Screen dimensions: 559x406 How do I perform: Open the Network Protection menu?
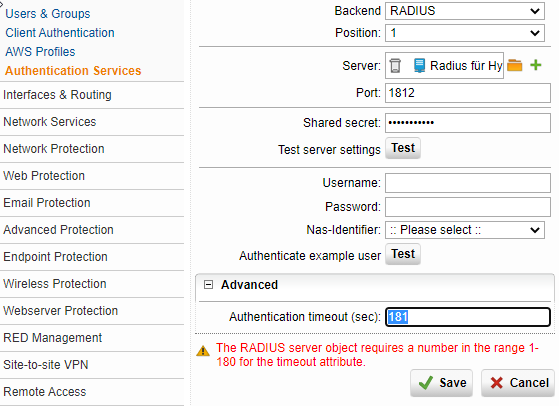tap(54, 149)
